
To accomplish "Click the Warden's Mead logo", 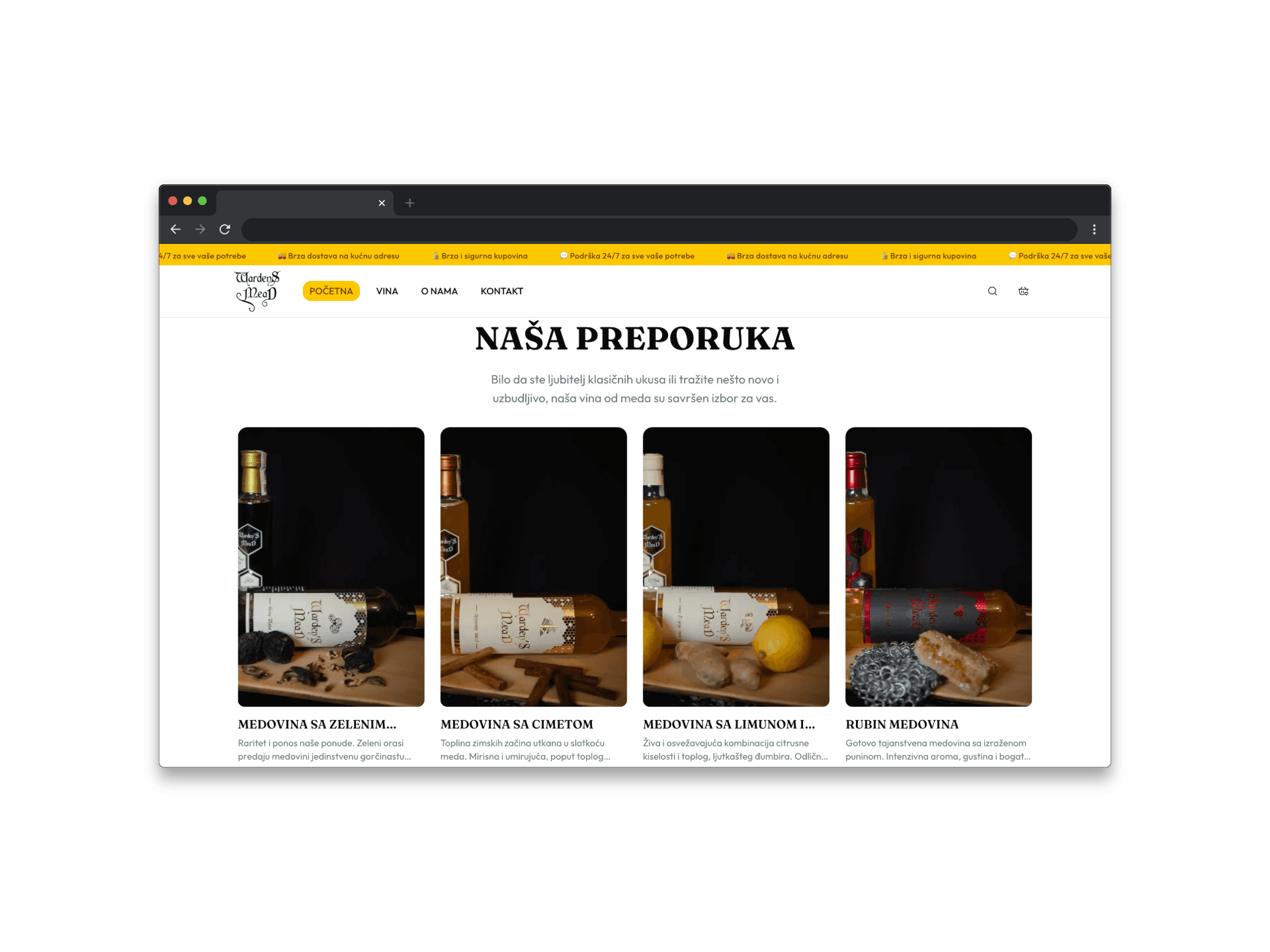I will tap(257, 291).
